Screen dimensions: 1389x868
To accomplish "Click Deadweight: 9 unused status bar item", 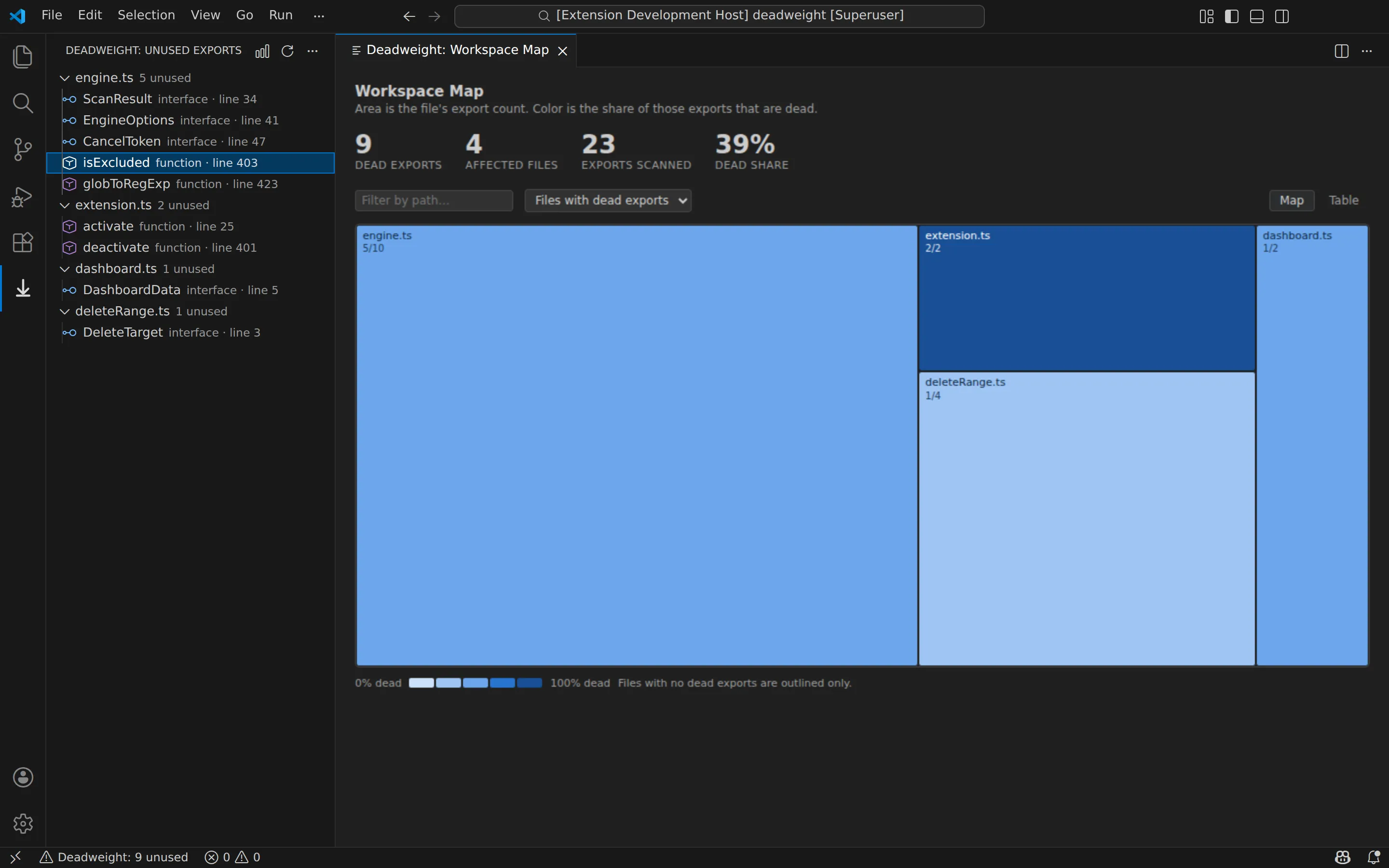I will 114,857.
